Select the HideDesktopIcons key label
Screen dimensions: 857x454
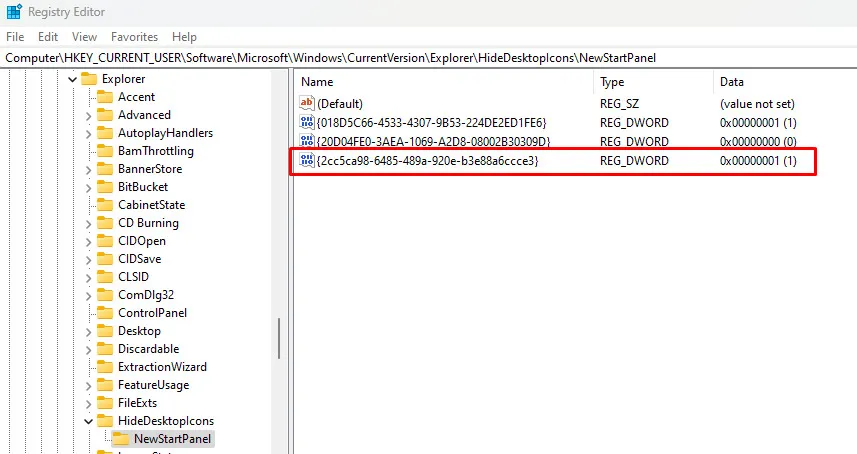click(166, 421)
